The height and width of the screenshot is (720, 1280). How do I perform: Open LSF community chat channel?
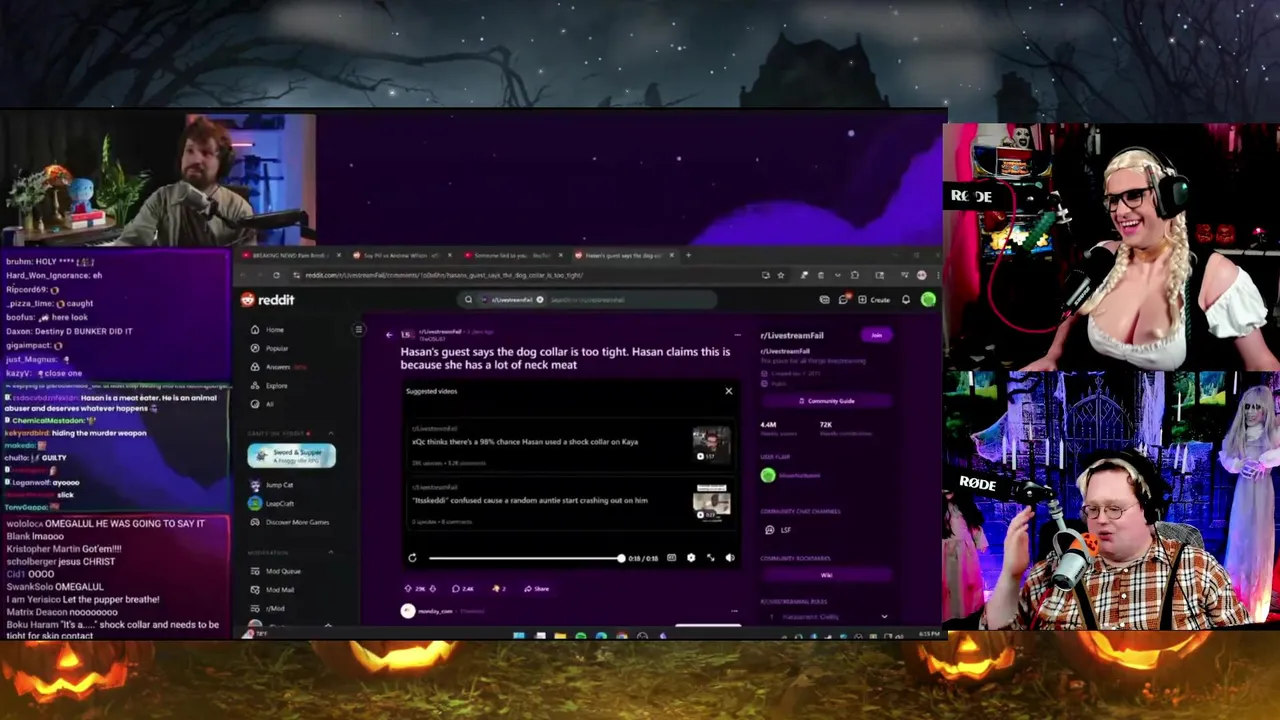point(777,530)
